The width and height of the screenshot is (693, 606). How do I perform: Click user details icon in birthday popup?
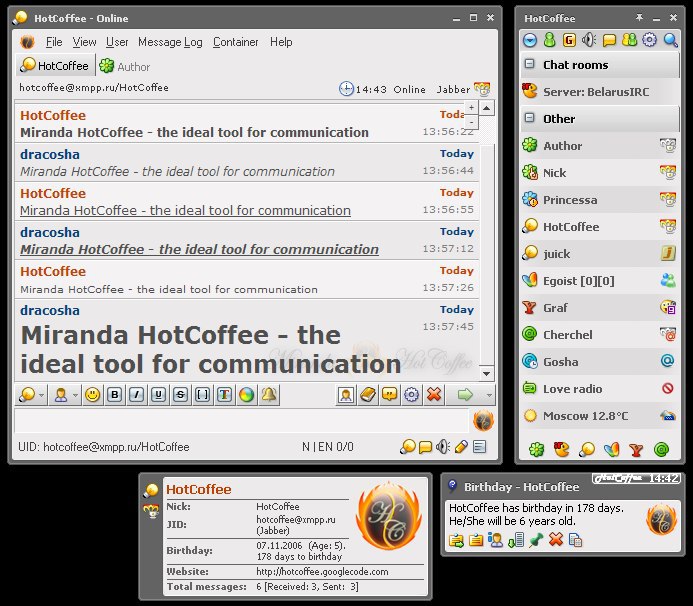pyautogui.click(x=495, y=540)
